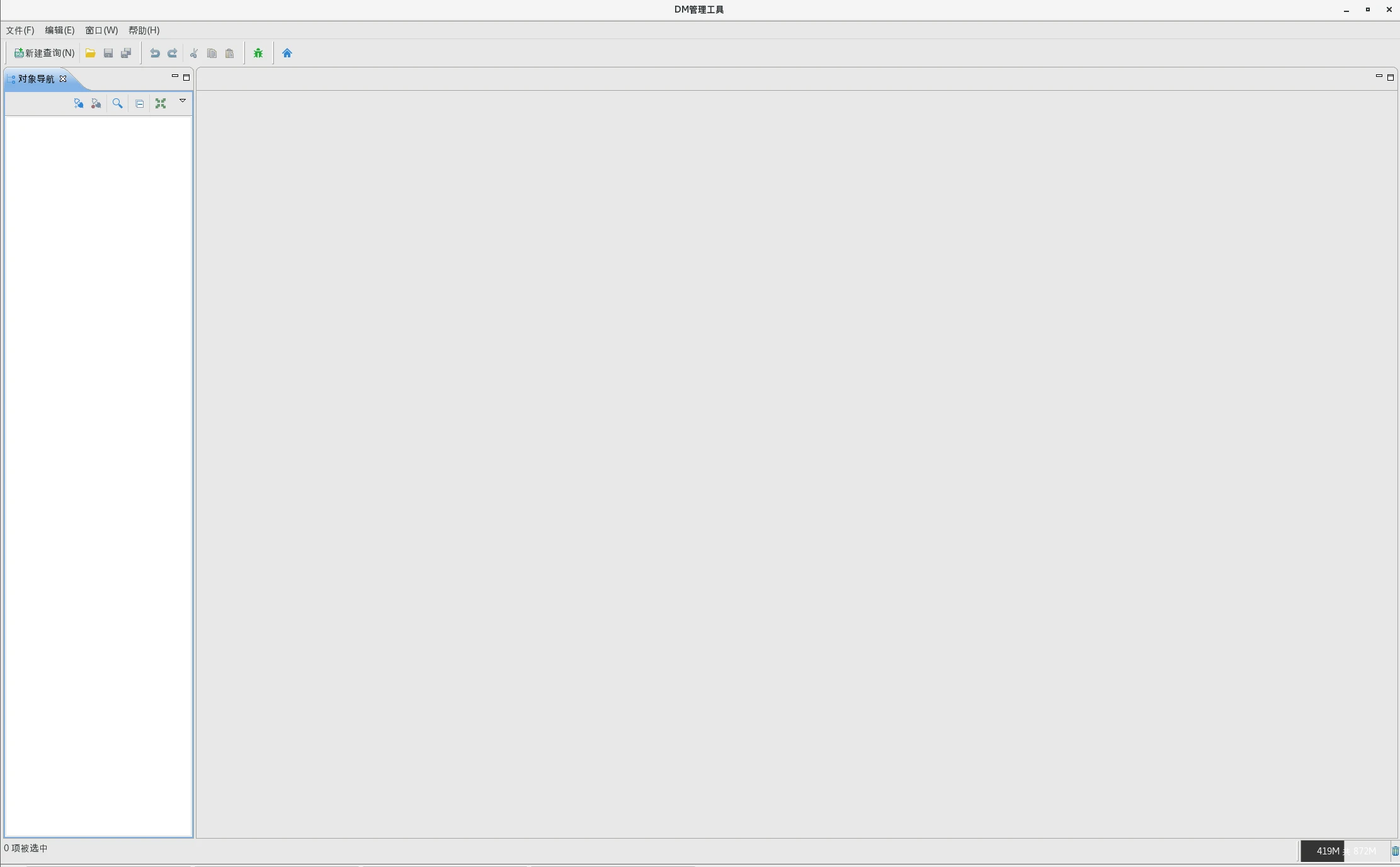Viewport: 1400px width, 867px height.
Task: Click the green bug debug icon
Action: coord(258,53)
